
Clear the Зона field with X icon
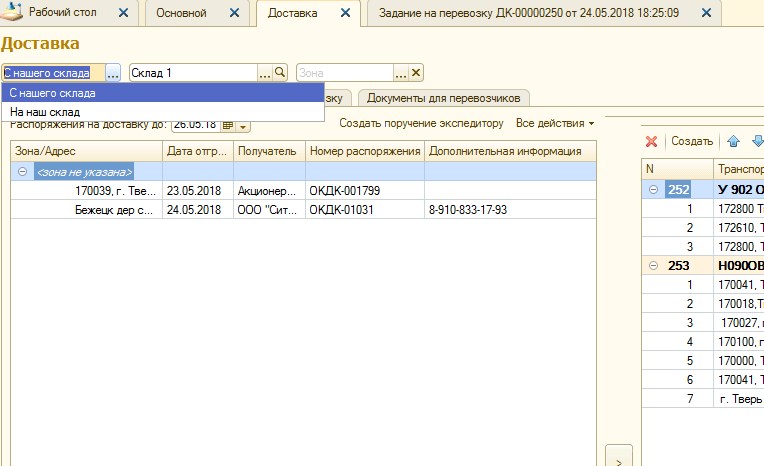click(x=416, y=73)
